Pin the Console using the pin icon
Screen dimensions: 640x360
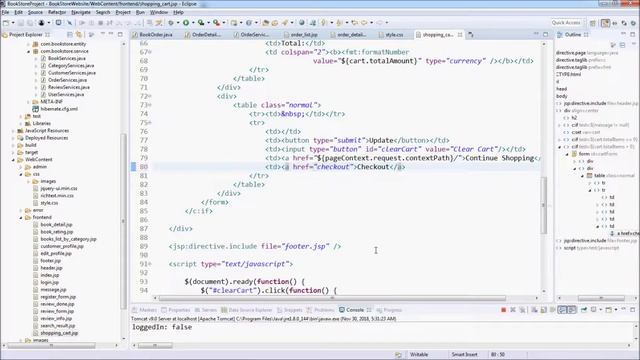[x=584, y=310]
